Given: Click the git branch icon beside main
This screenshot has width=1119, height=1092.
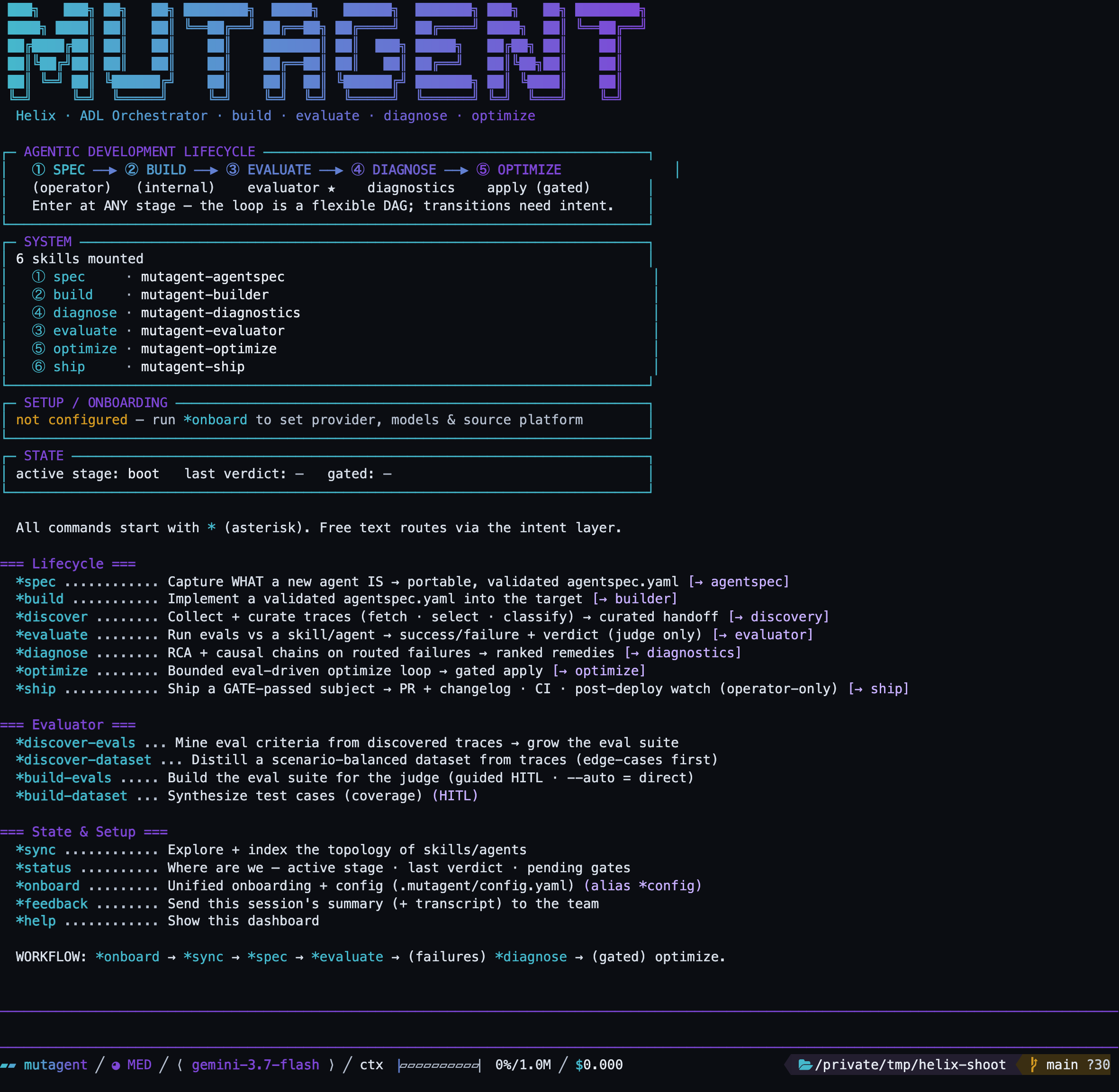Looking at the screenshot, I should click(x=1034, y=1065).
